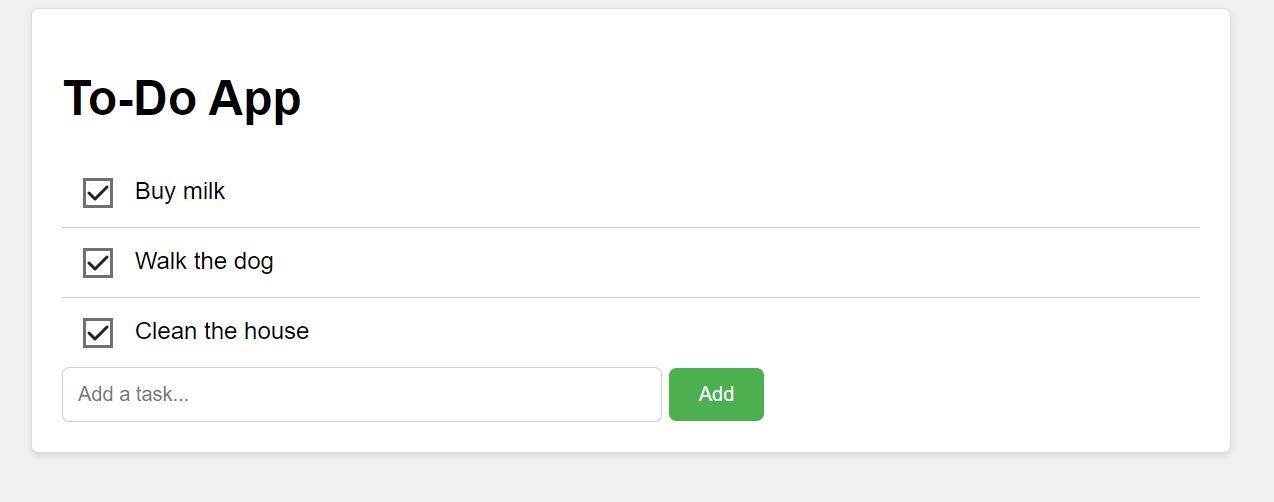Click divider line under the Buy milk row

pyautogui.click(x=630, y=227)
